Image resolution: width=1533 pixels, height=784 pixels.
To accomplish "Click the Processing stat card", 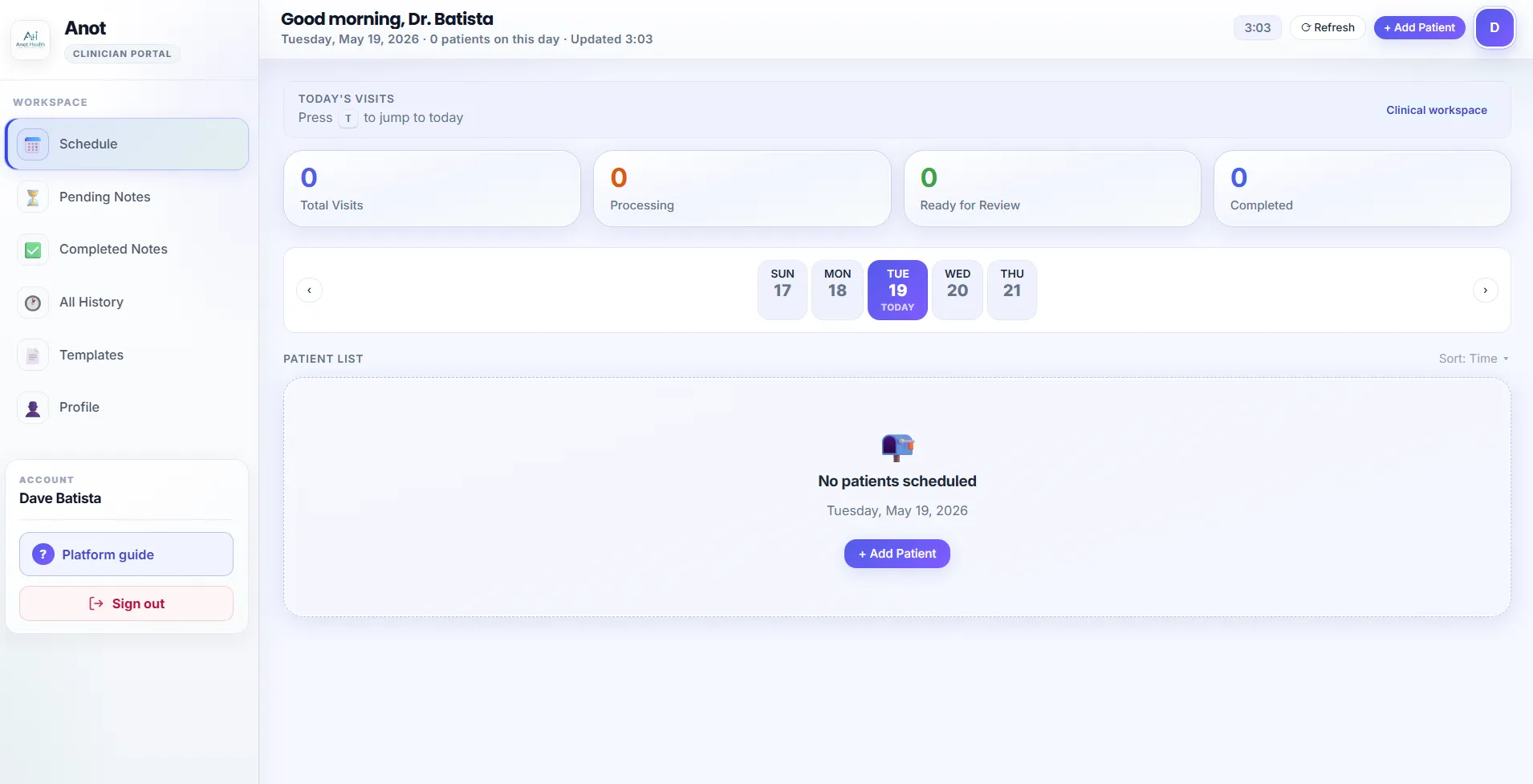I will point(742,189).
